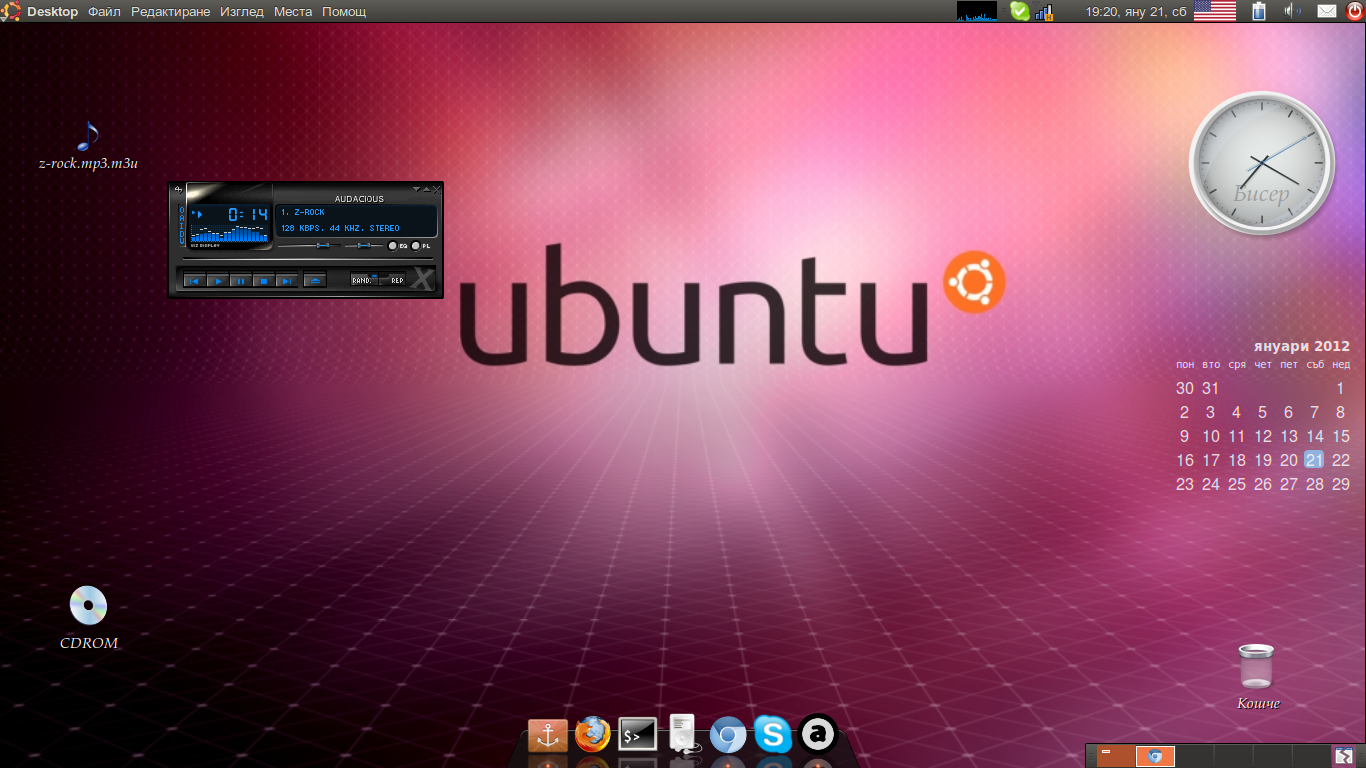Switch to the first workspace in the pager
This screenshot has width=1366, height=768.
point(1116,756)
